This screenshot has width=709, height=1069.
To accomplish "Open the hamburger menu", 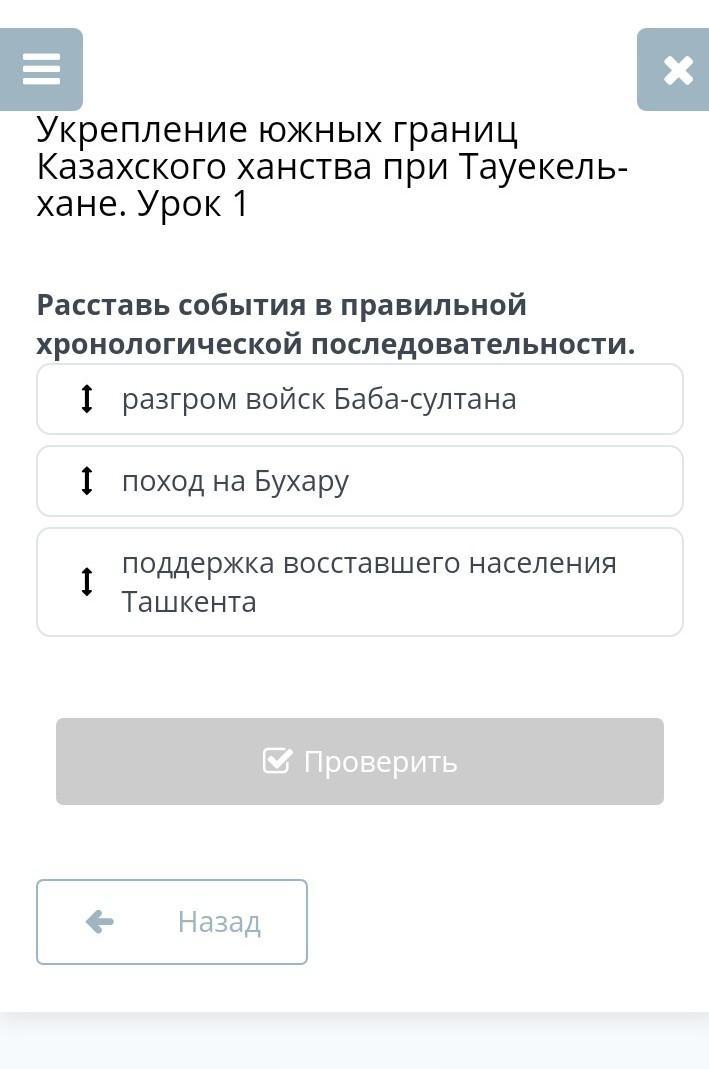I will tap(41, 70).
